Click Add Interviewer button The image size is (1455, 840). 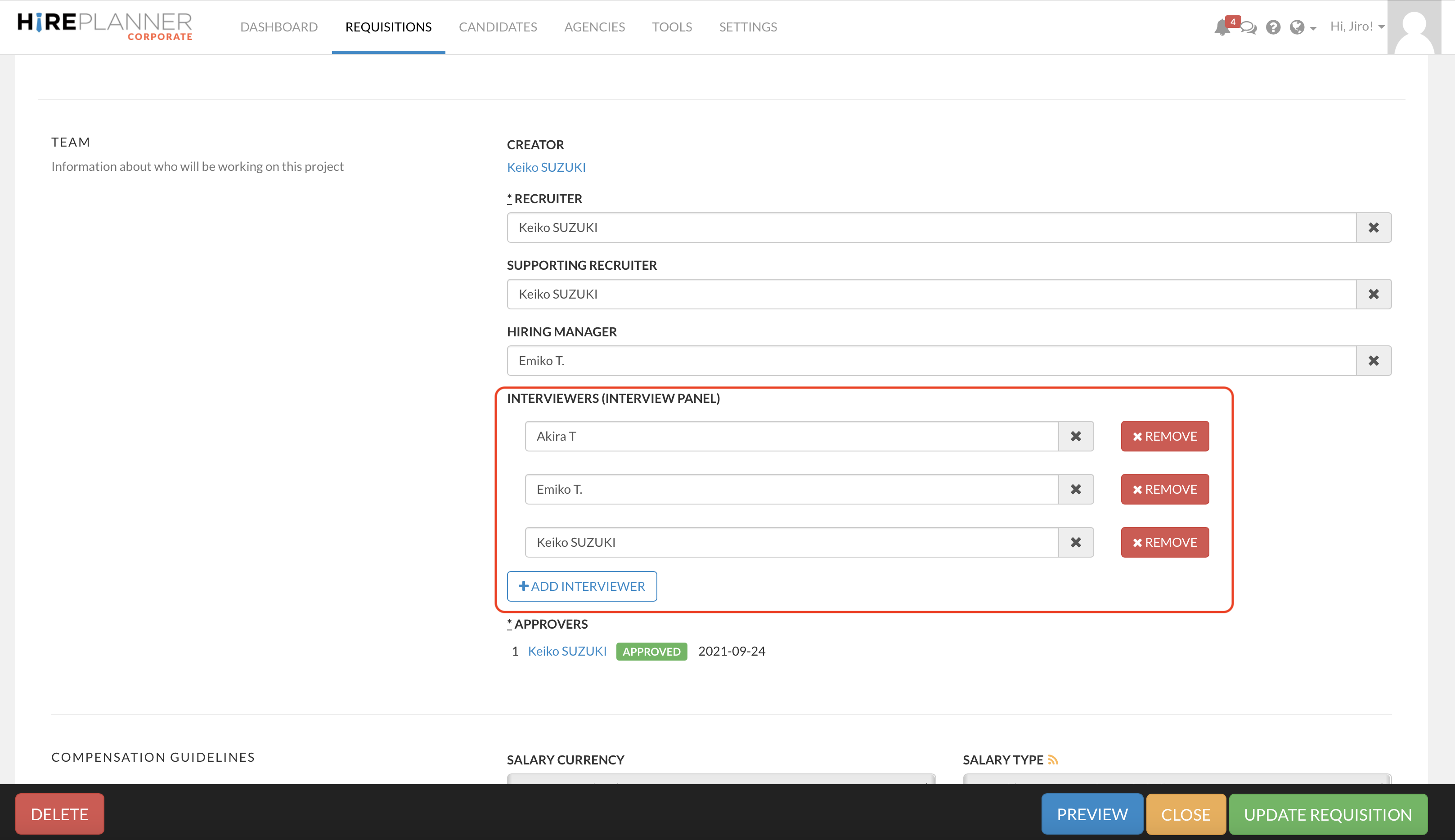click(582, 586)
